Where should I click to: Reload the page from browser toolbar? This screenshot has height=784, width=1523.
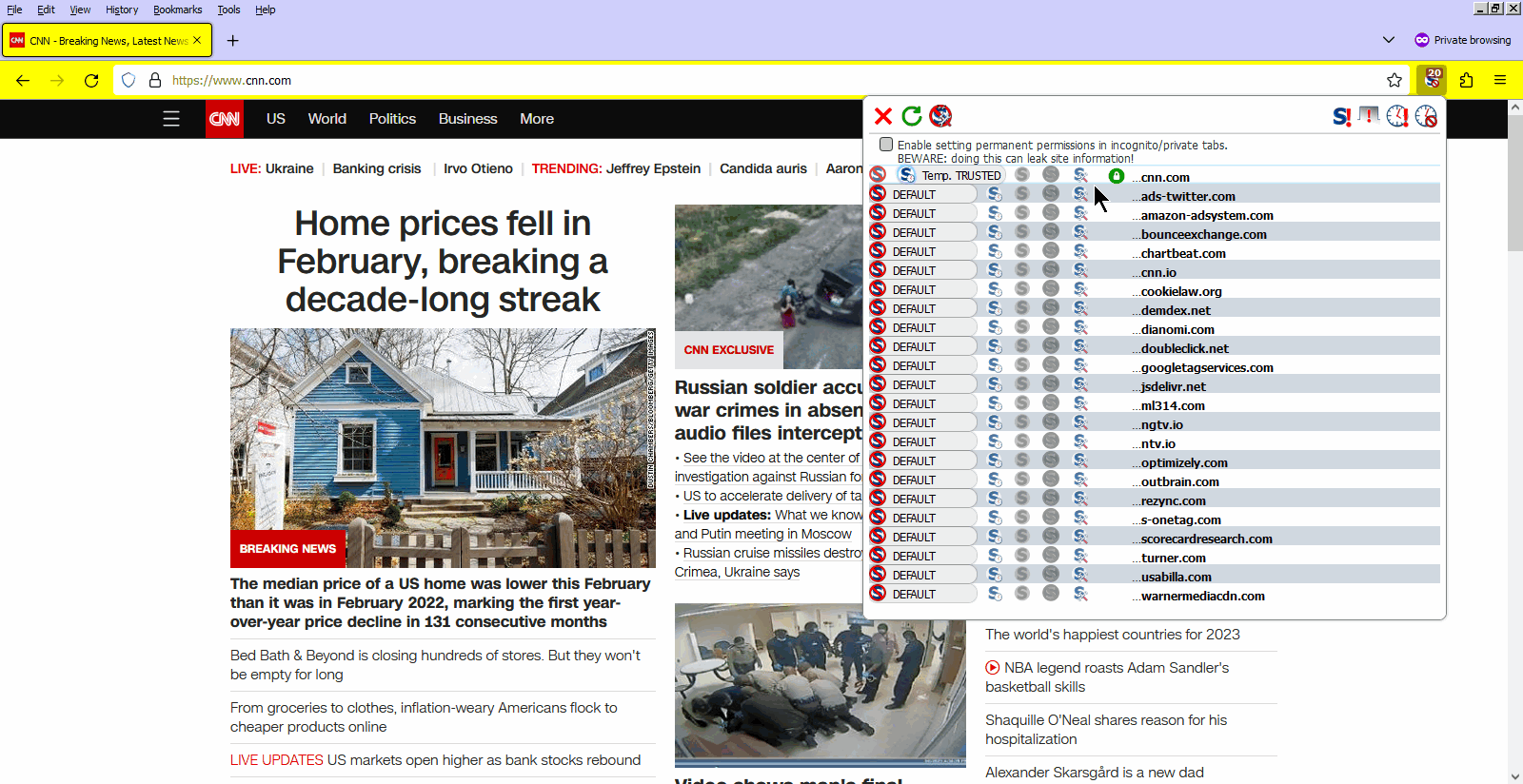point(91,80)
